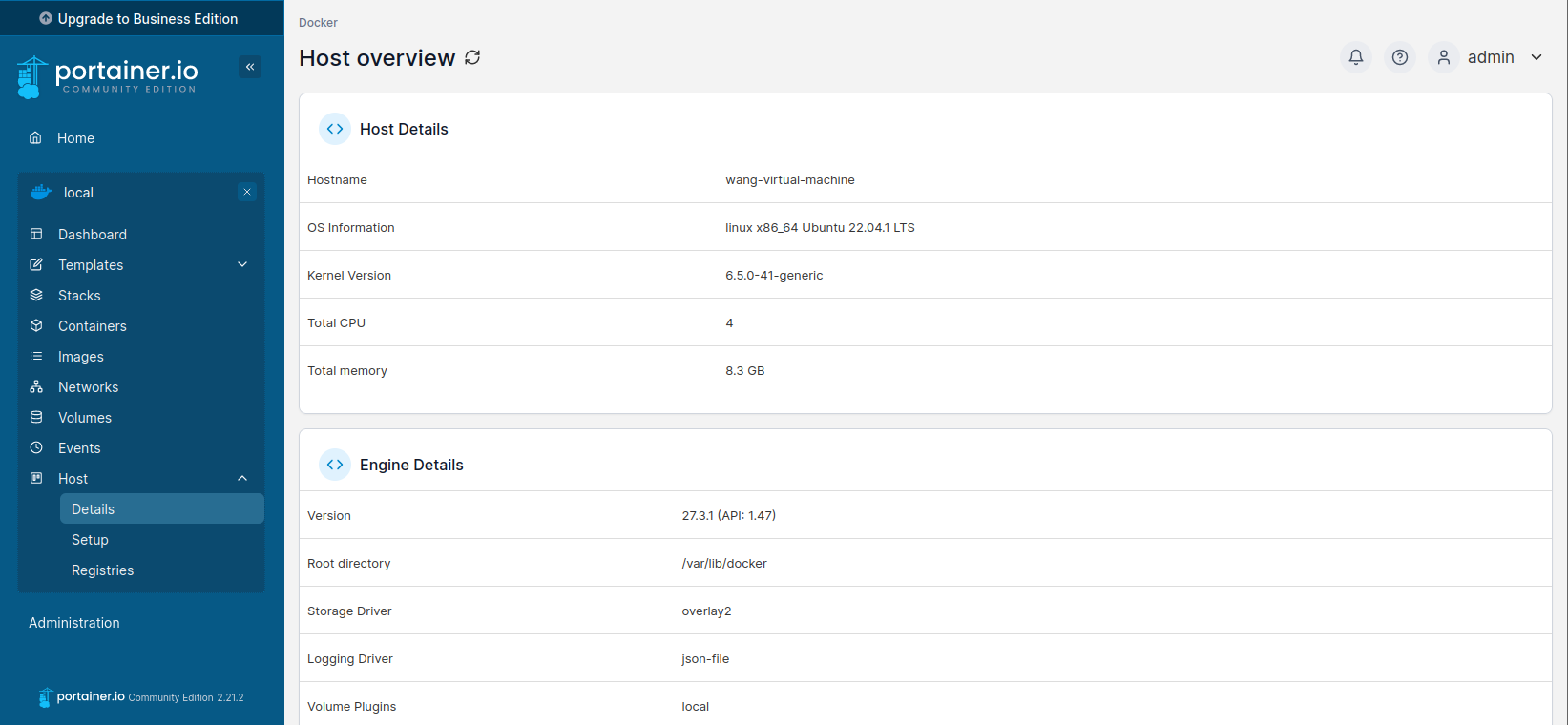Open the Templates menu item
Image resolution: width=1568 pixels, height=725 pixels.
point(91,265)
